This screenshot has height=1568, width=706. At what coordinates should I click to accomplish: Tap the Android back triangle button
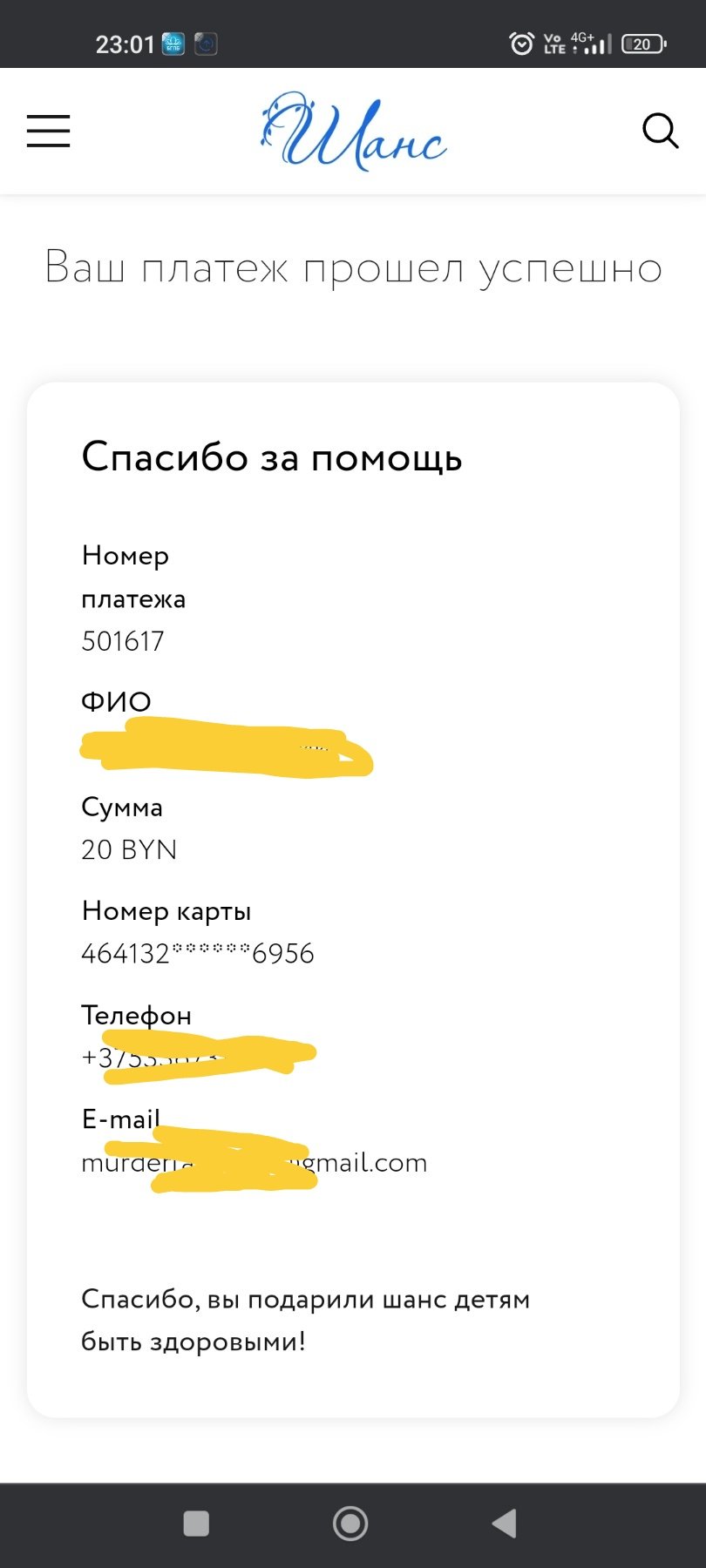[505, 1524]
